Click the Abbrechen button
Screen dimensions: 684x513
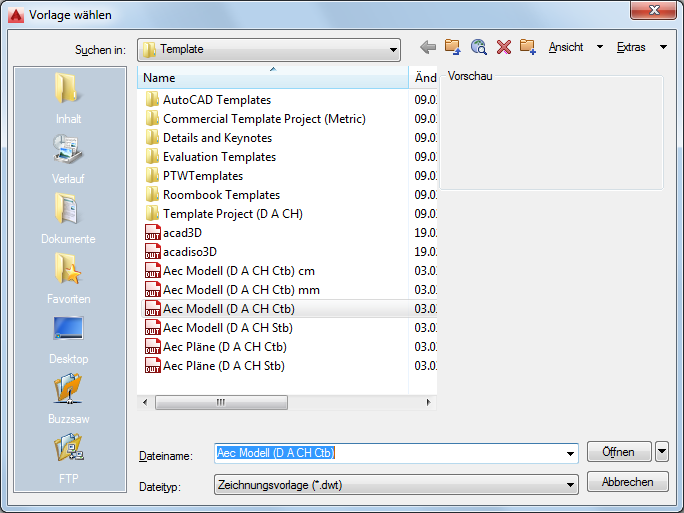pos(627,482)
